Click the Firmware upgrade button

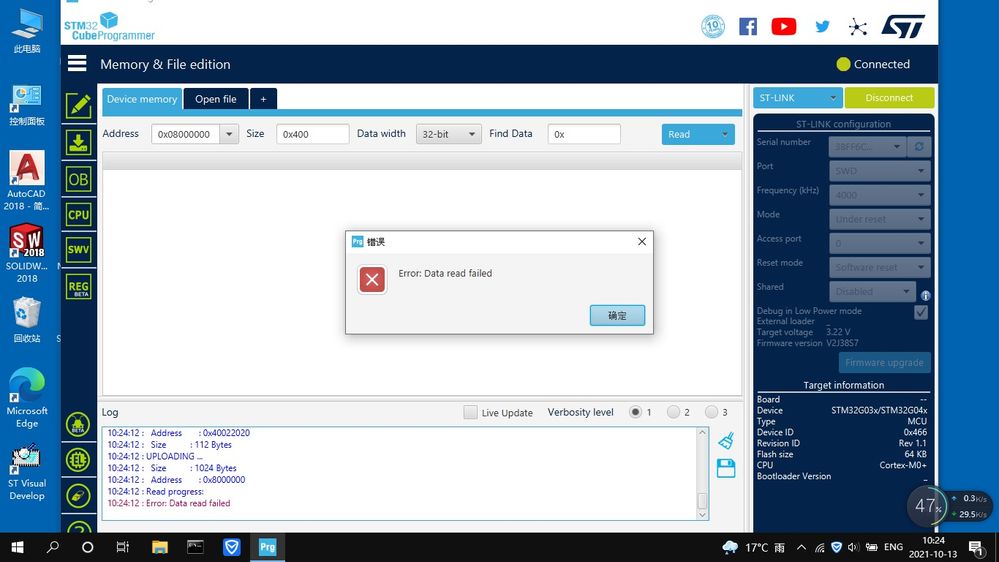tap(884, 363)
